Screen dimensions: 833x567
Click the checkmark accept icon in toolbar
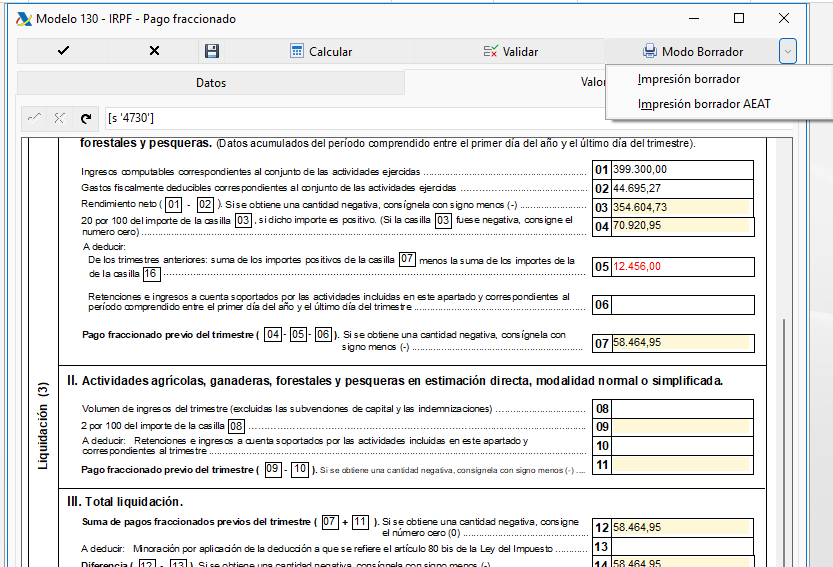tap(63, 51)
